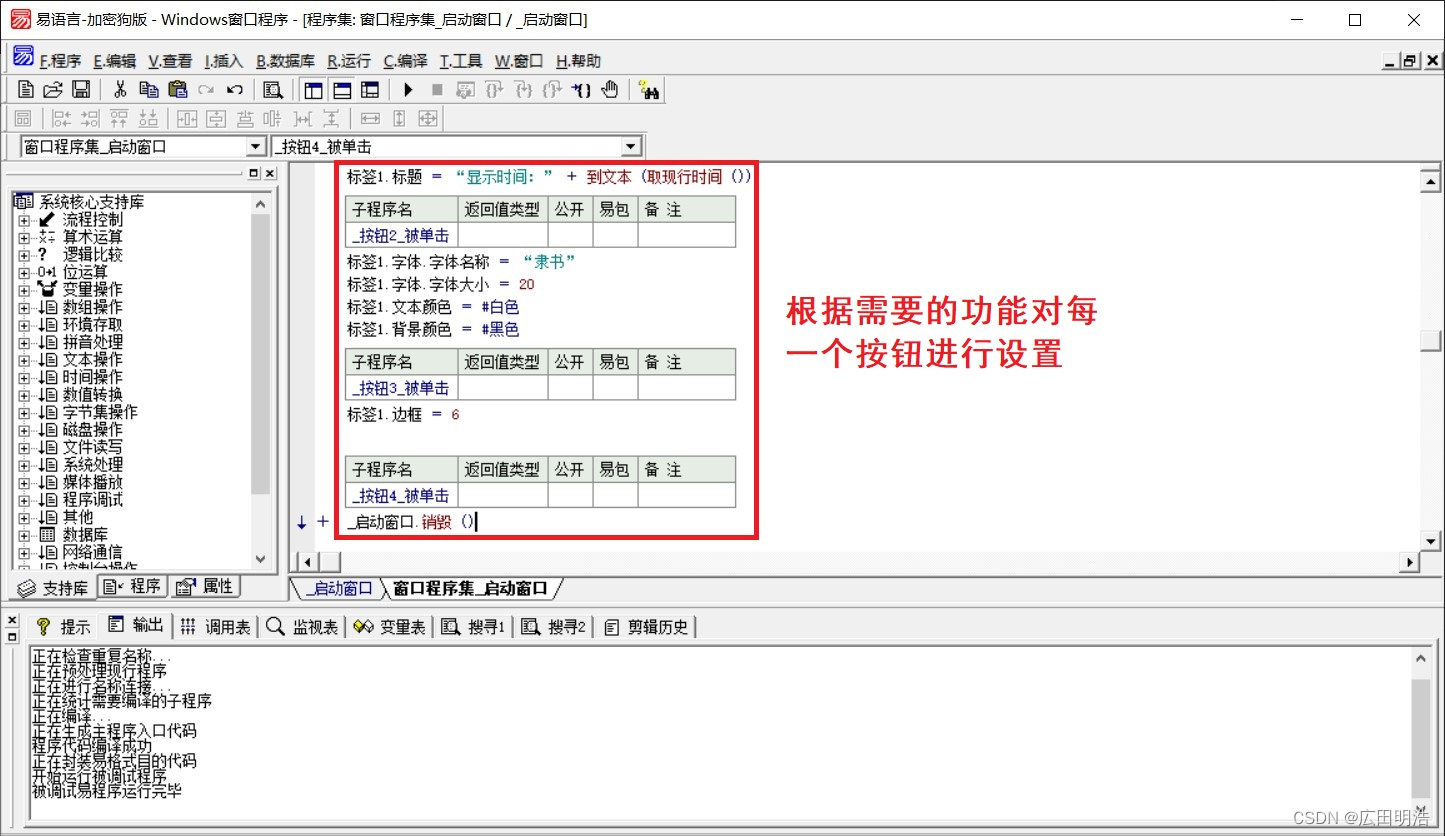Open the T.工具 menu
1445x836 pixels.
point(461,61)
